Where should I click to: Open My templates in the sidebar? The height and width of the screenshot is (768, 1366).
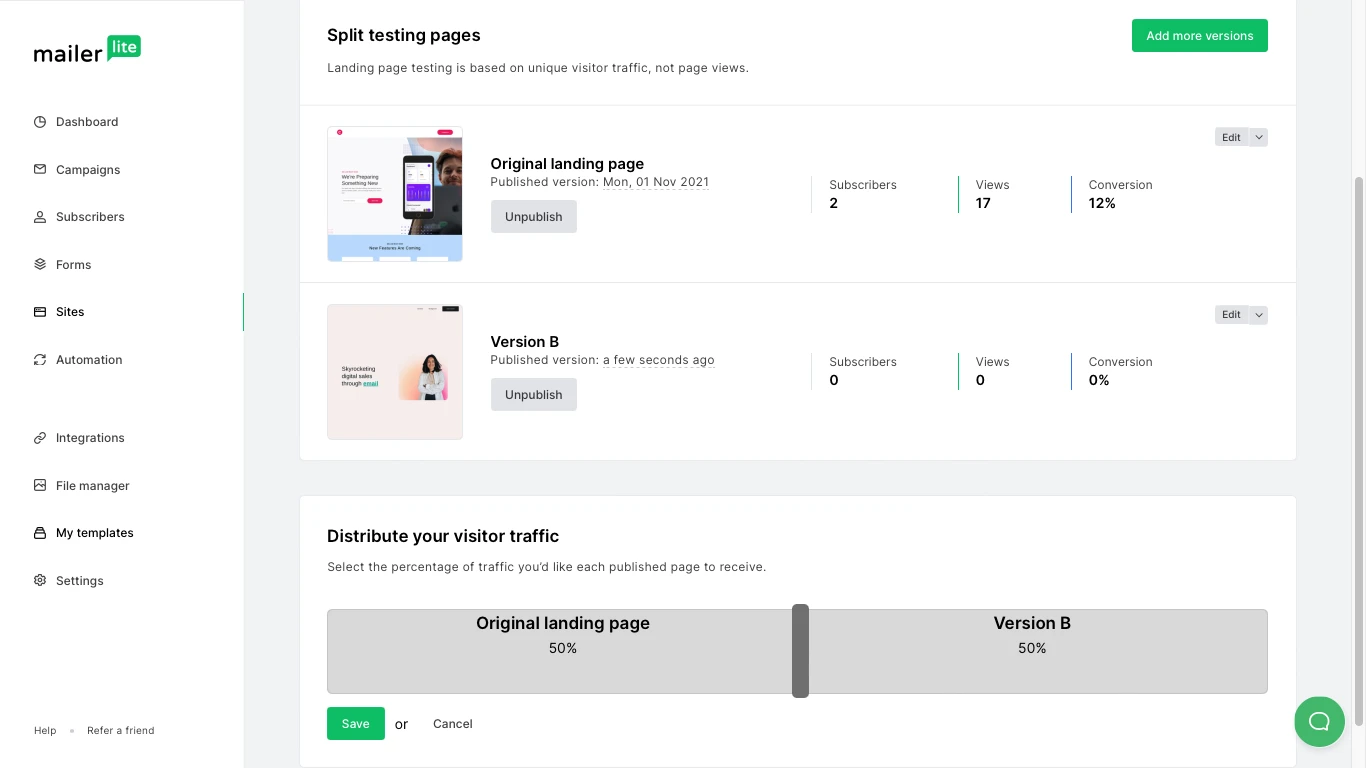coord(94,533)
